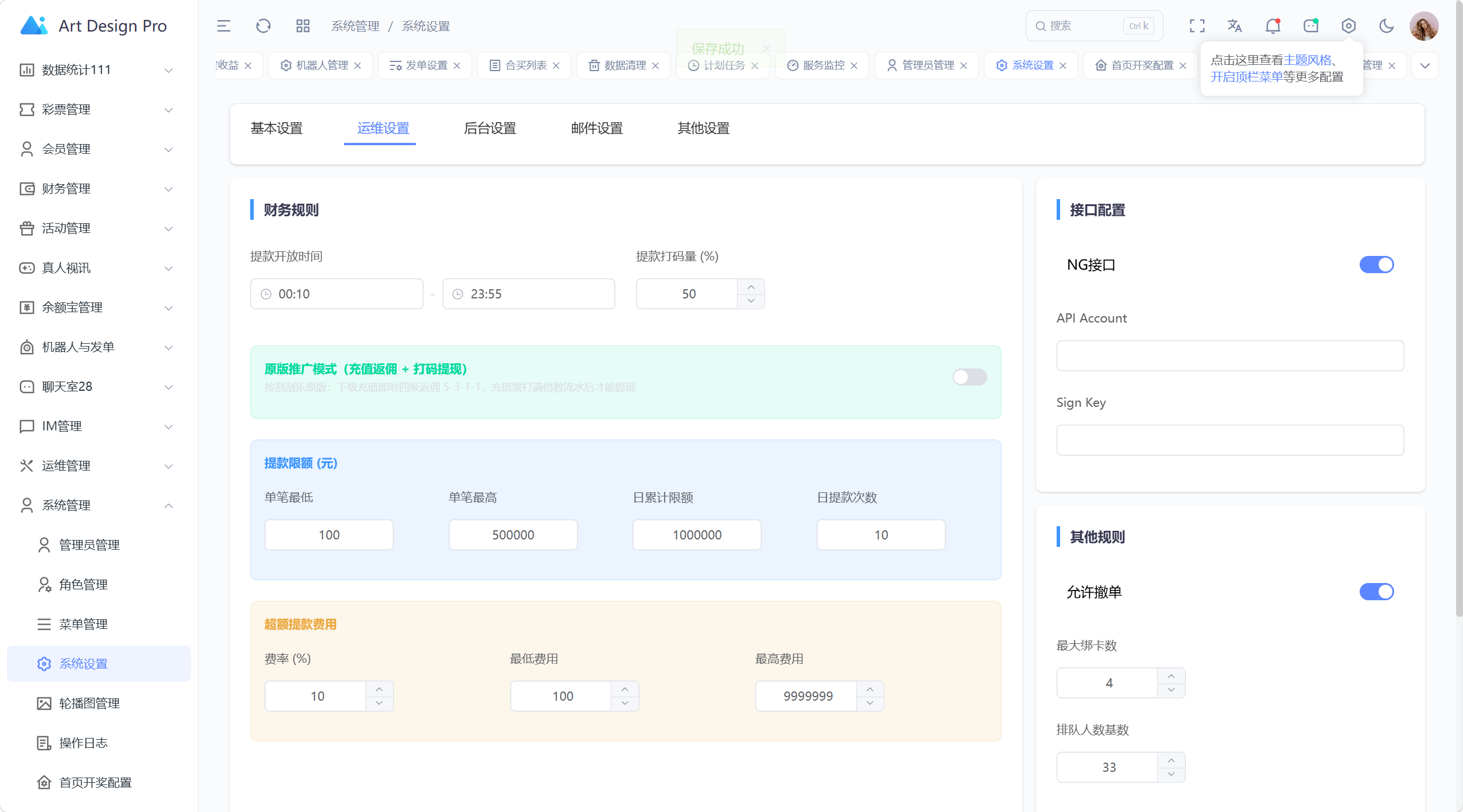Viewport: 1463px width, 812px height.
Task: Open 操作日志 in the sidebar
Action: point(99,743)
